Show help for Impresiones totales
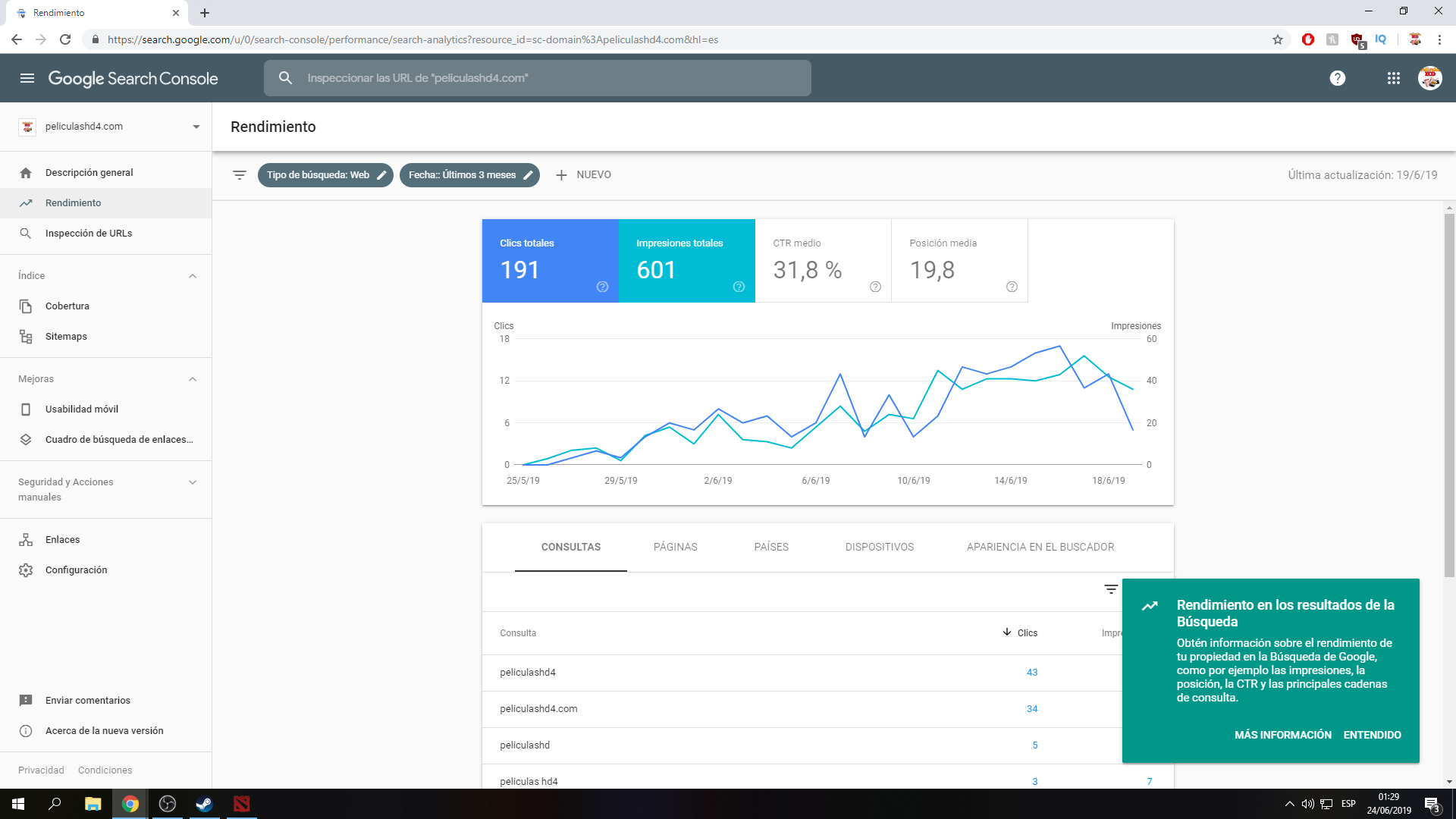1456x819 pixels. pos(739,287)
